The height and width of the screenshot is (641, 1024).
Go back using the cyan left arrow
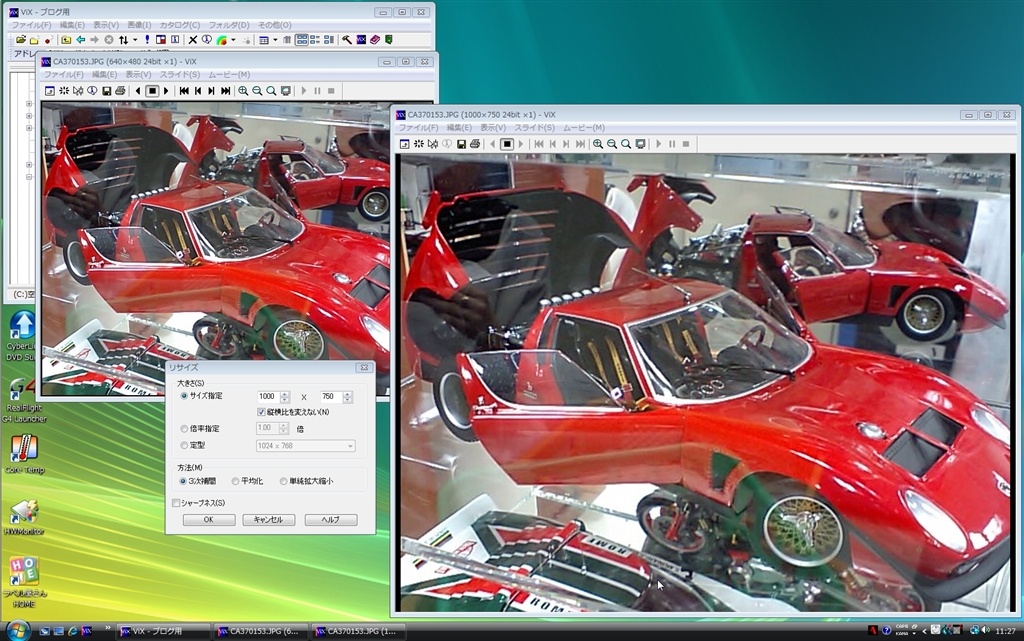tap(80, 40)
